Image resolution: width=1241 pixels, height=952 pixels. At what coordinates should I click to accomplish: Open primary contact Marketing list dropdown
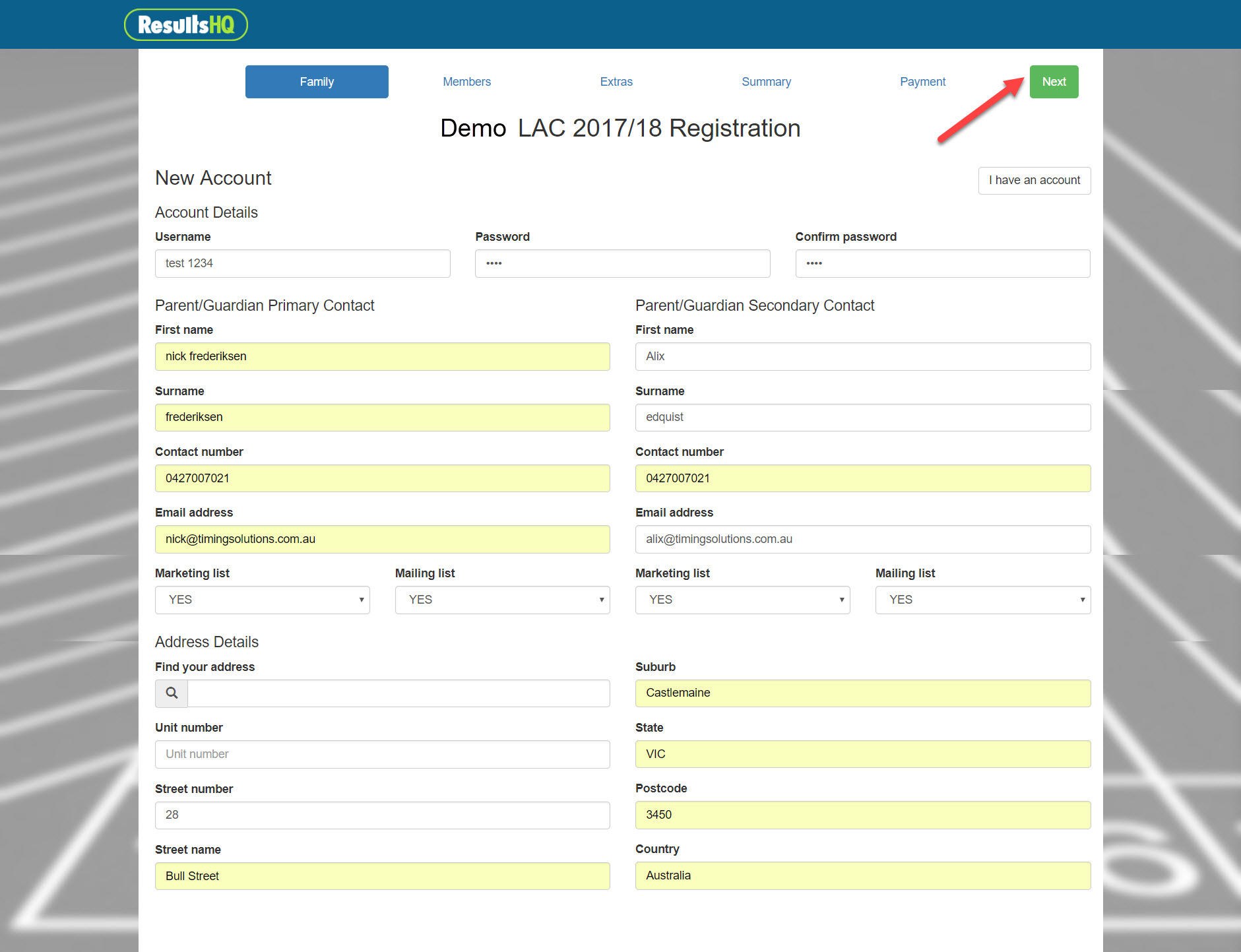pos(263,600)
